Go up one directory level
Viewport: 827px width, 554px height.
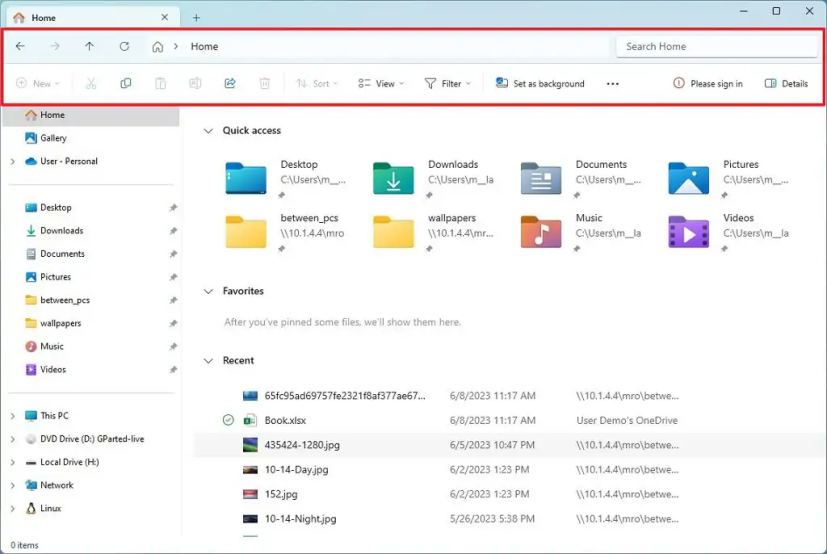point(90,46)
